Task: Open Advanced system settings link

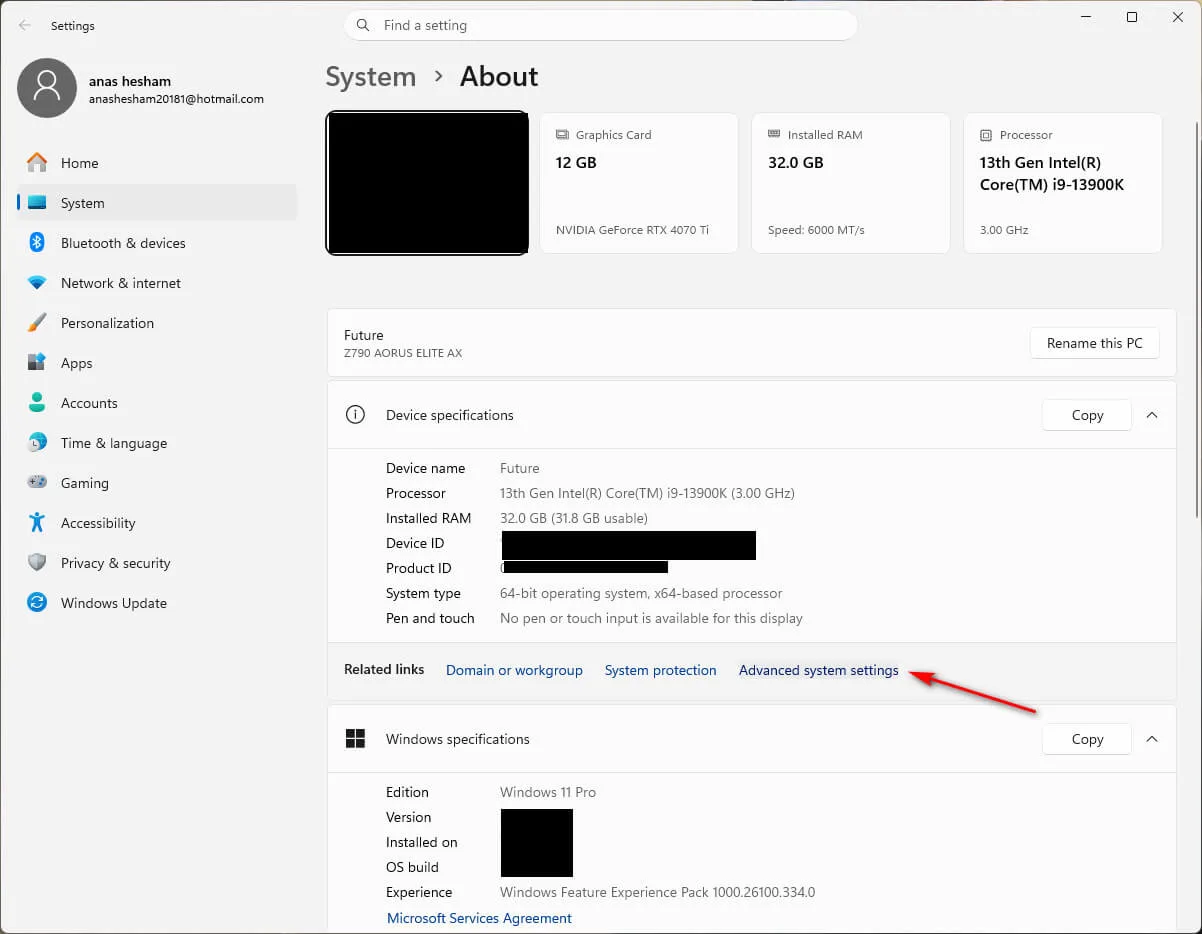Action: pos(818,670)
